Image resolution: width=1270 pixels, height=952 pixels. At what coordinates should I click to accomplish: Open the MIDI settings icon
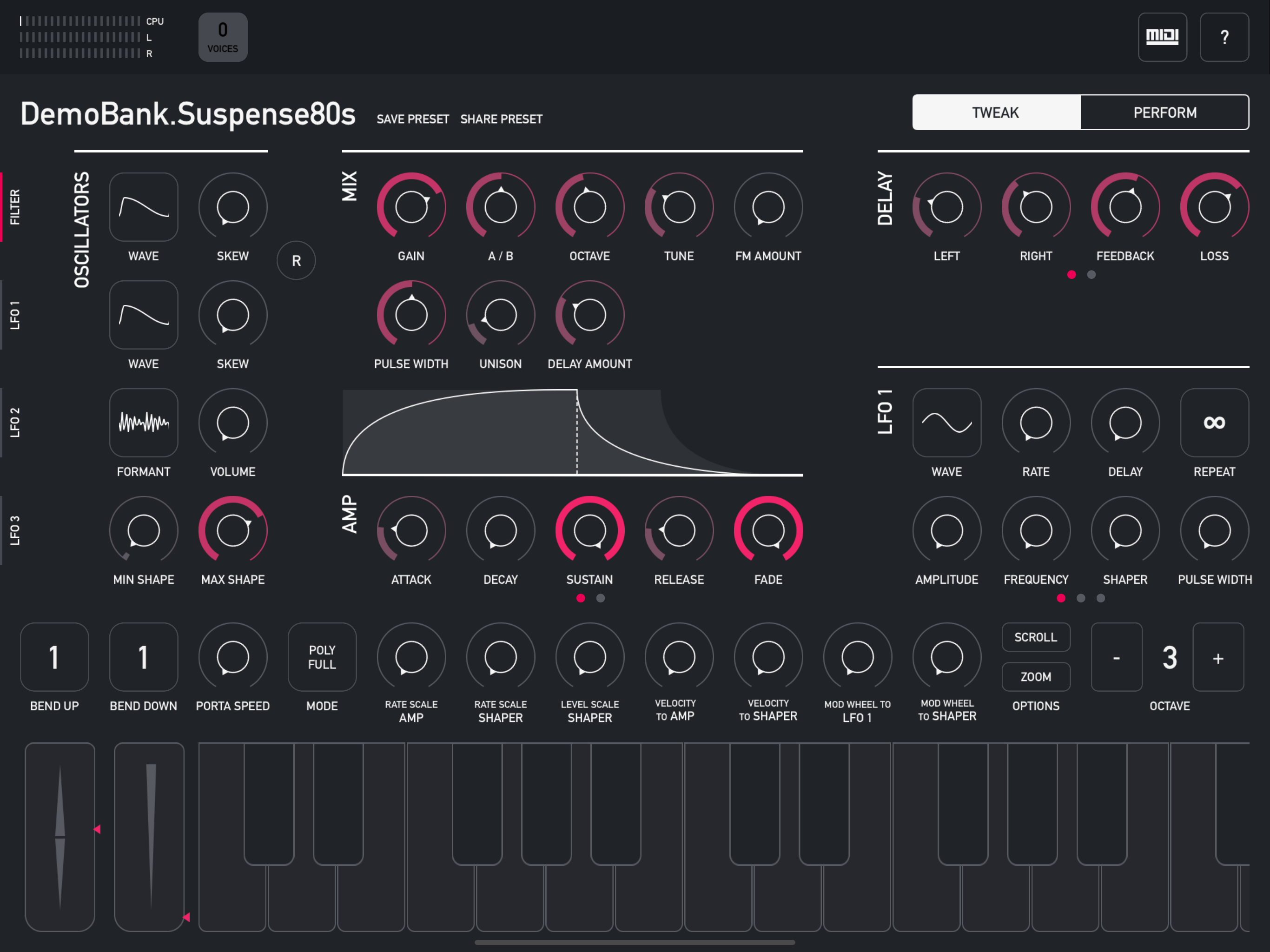(x=1162, y=37)
